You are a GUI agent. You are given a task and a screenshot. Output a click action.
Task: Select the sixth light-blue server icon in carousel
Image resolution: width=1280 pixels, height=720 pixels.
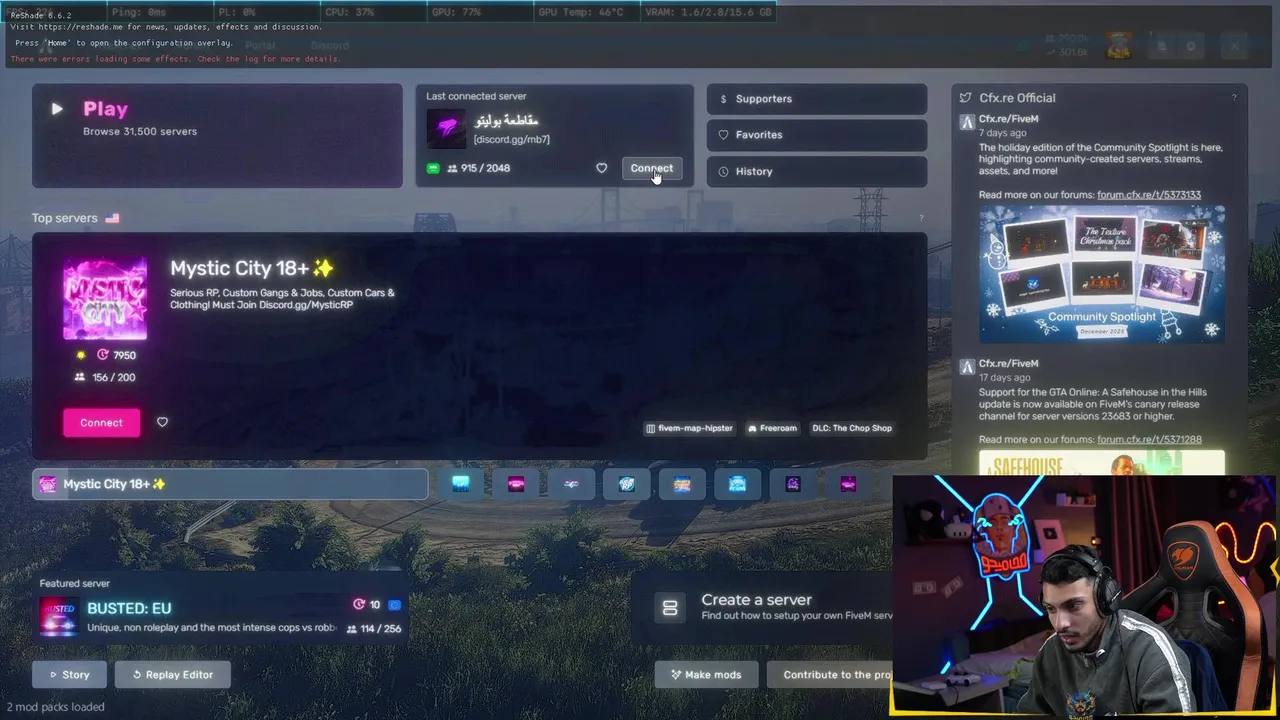737,484
